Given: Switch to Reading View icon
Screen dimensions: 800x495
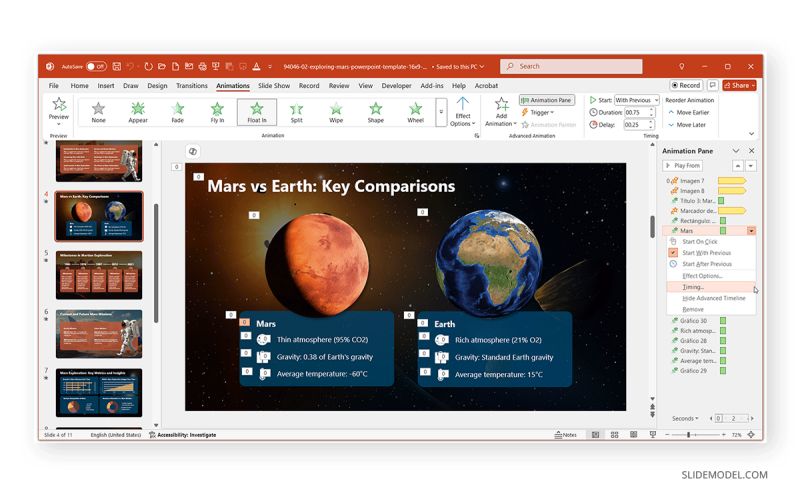Looking at the screenshot, I should tap(633, 435).
